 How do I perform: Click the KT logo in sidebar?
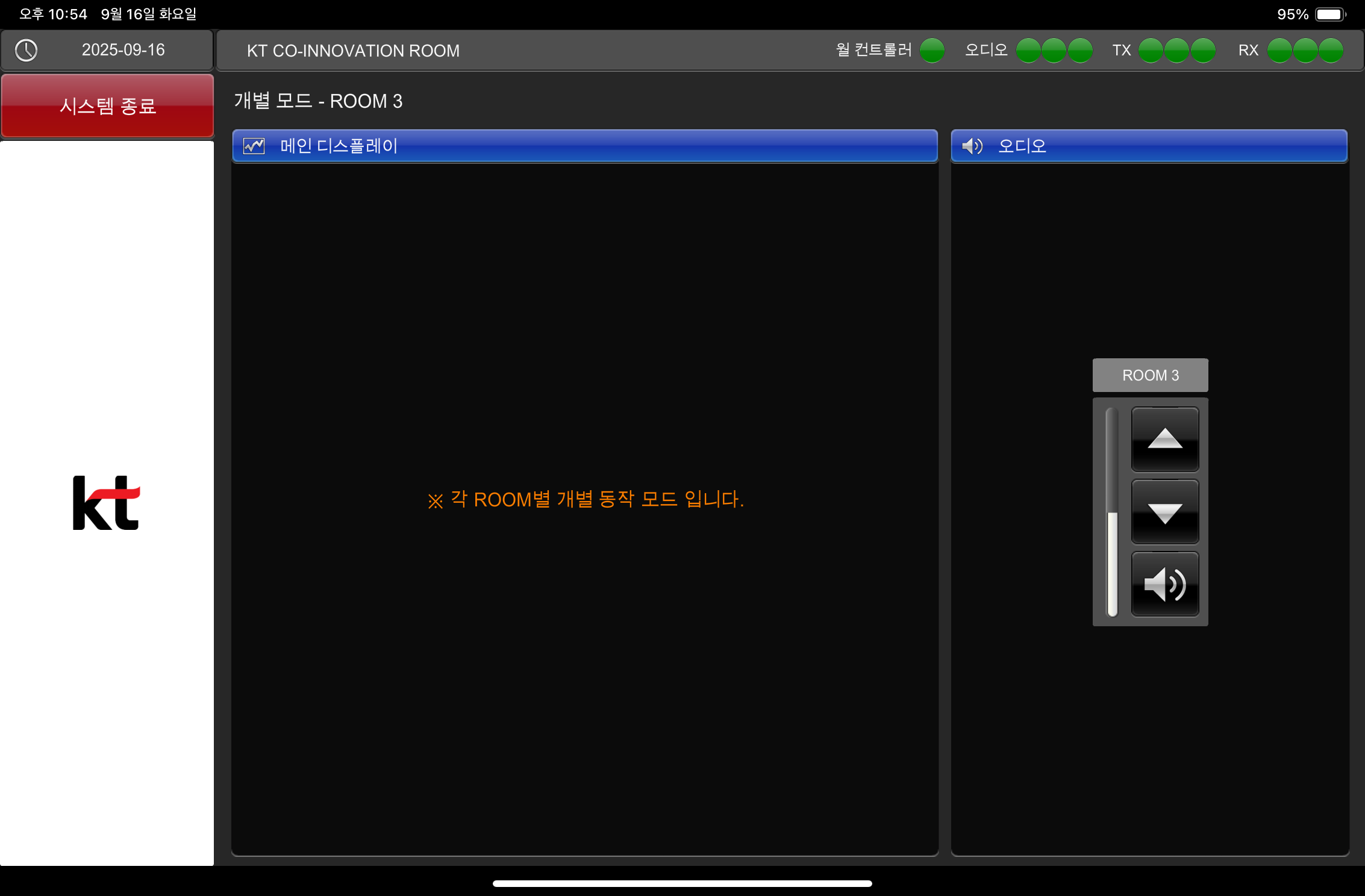tap(107, 503)
